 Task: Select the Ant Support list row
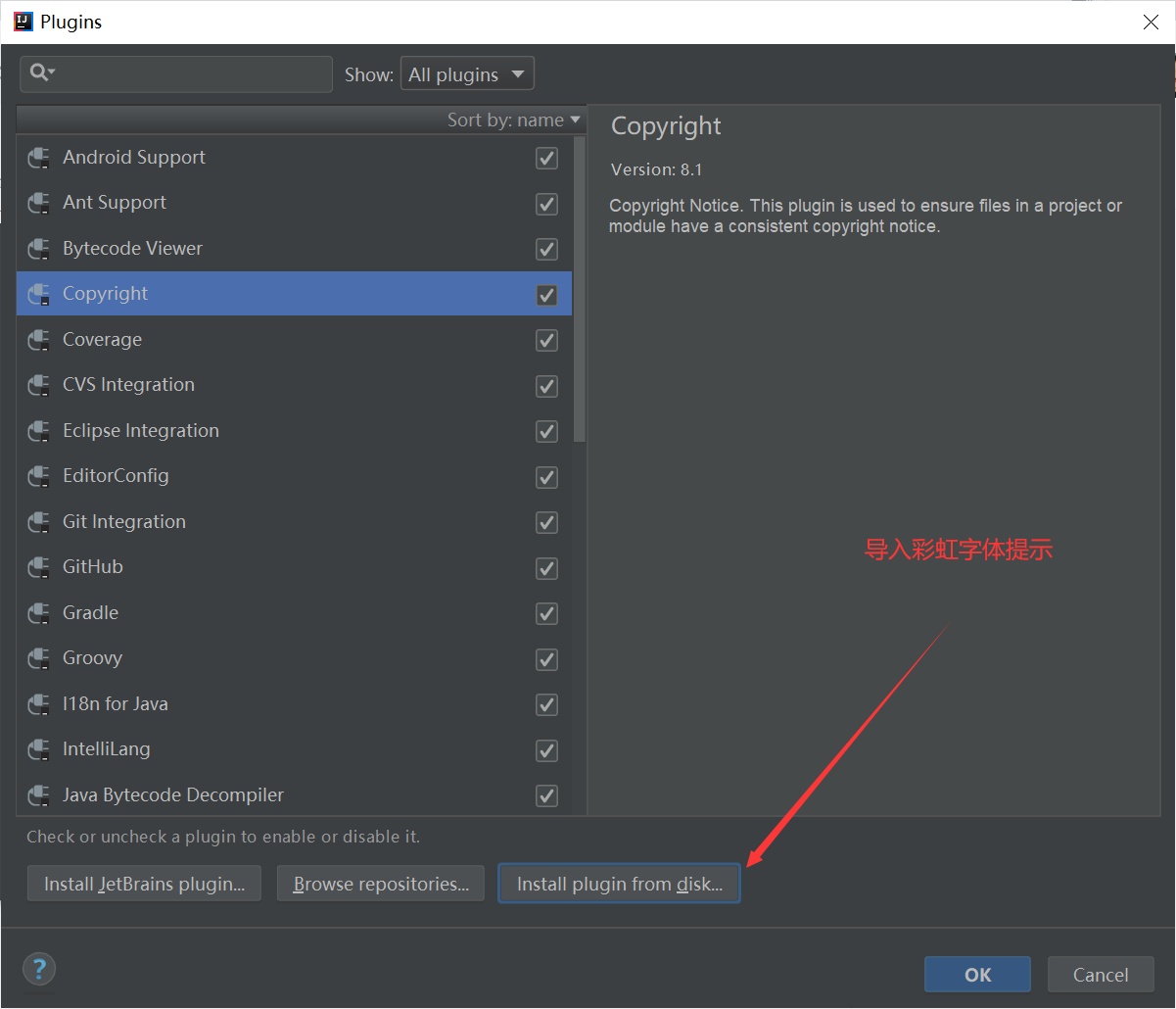pos(294,204)
